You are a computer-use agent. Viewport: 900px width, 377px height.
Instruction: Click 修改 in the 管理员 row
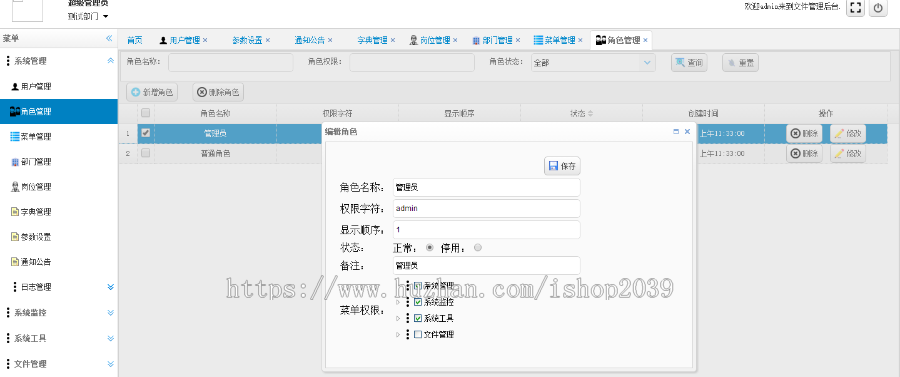tap(848, 134)
